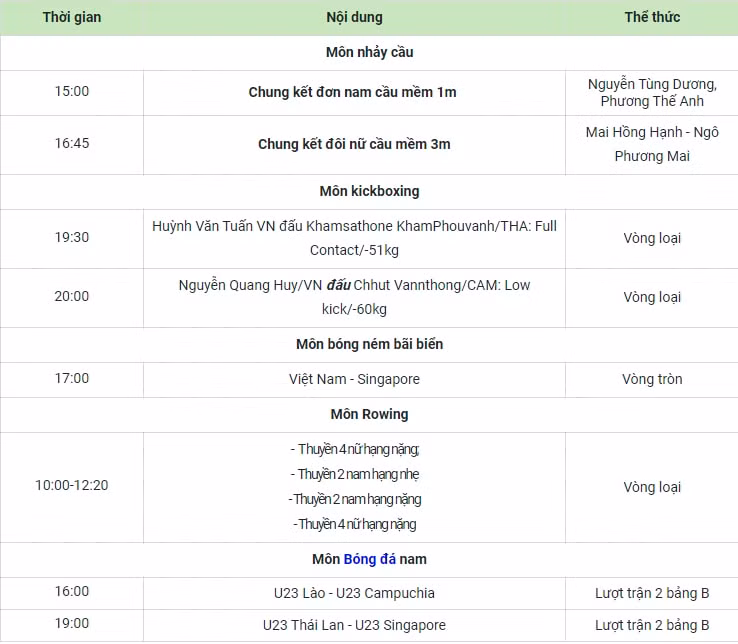Screen dimensions: 738x644
Task: Click the Môn Rowing section heading
Action: [369, 414]
